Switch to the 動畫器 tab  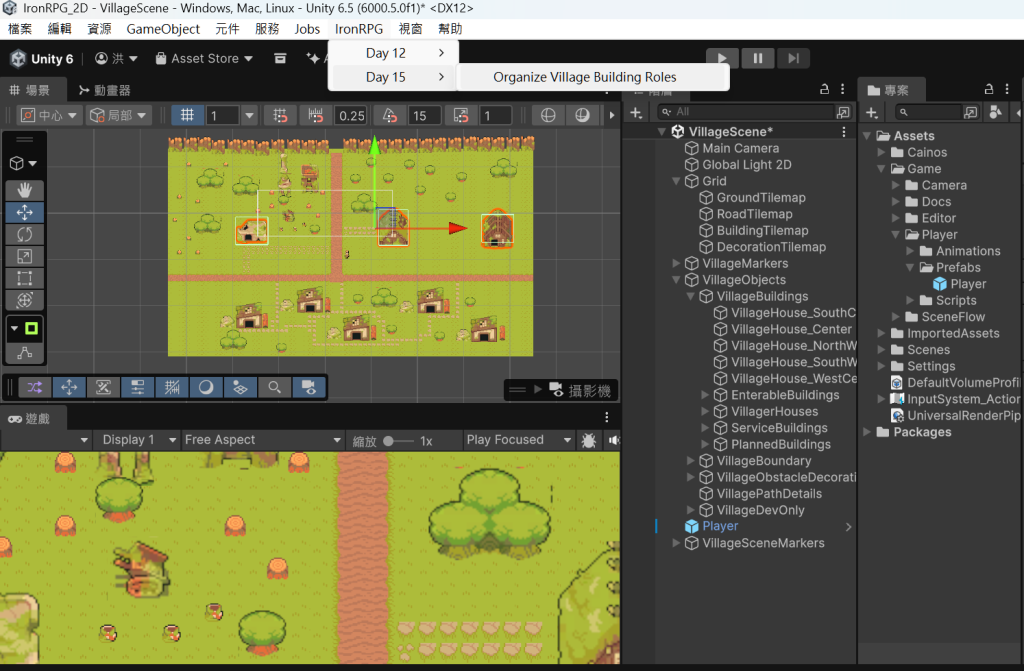tap(104, 90)
